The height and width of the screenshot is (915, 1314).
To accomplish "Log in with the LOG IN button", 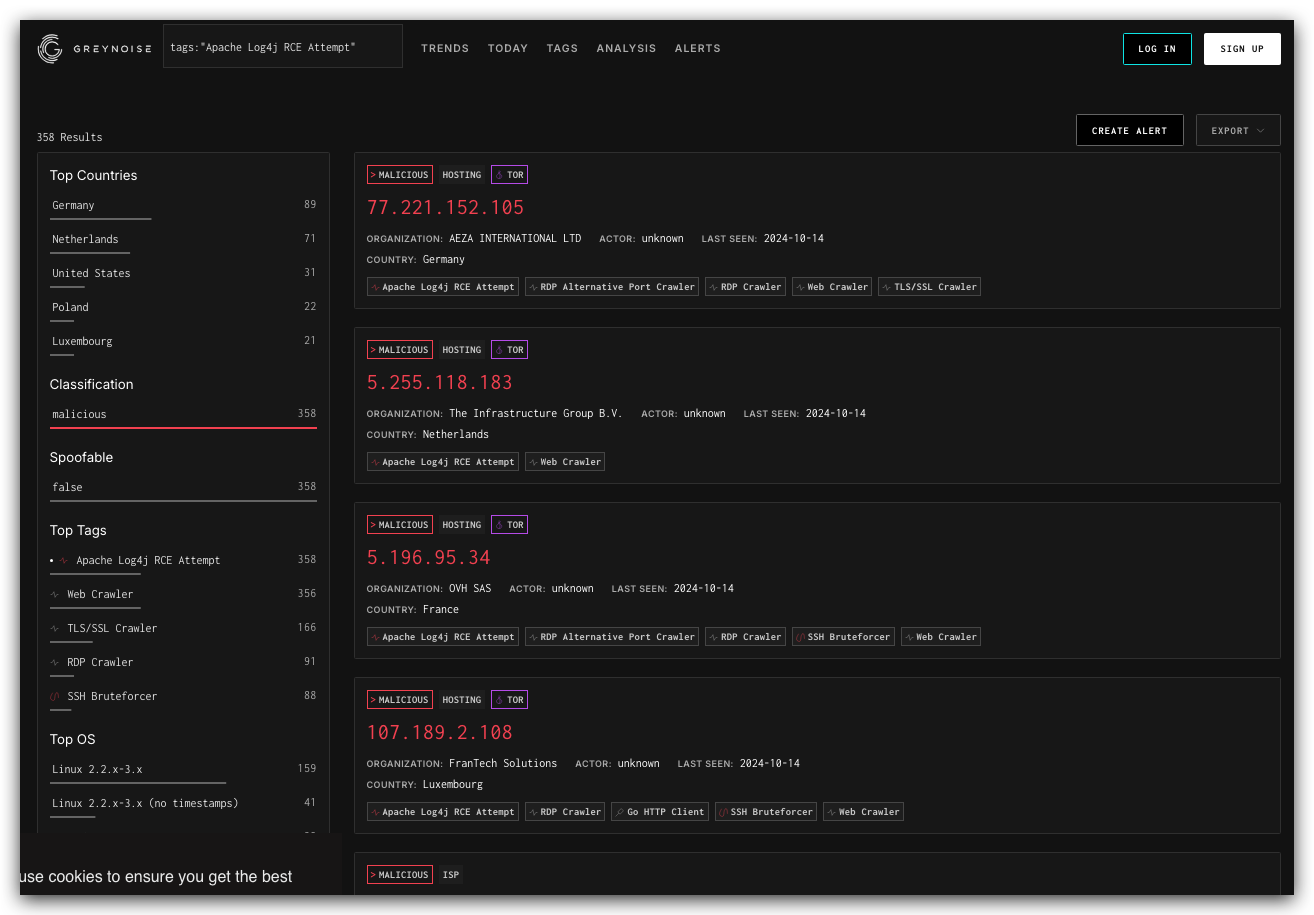I will point(1157,49).
